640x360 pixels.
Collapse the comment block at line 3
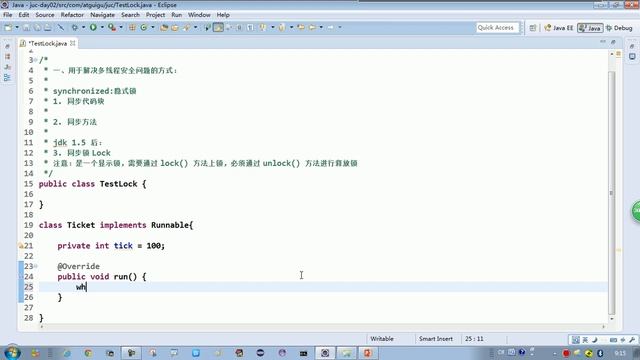point(36,60)
